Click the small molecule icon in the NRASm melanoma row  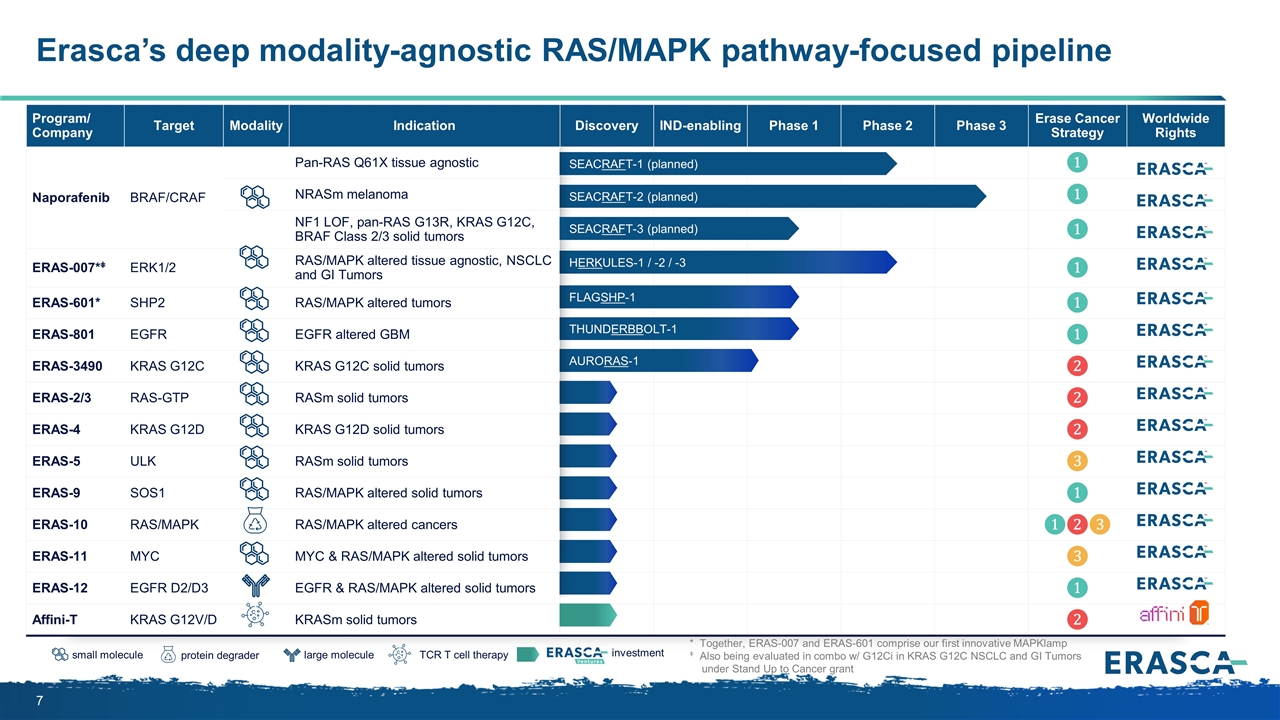coord(256,197)
